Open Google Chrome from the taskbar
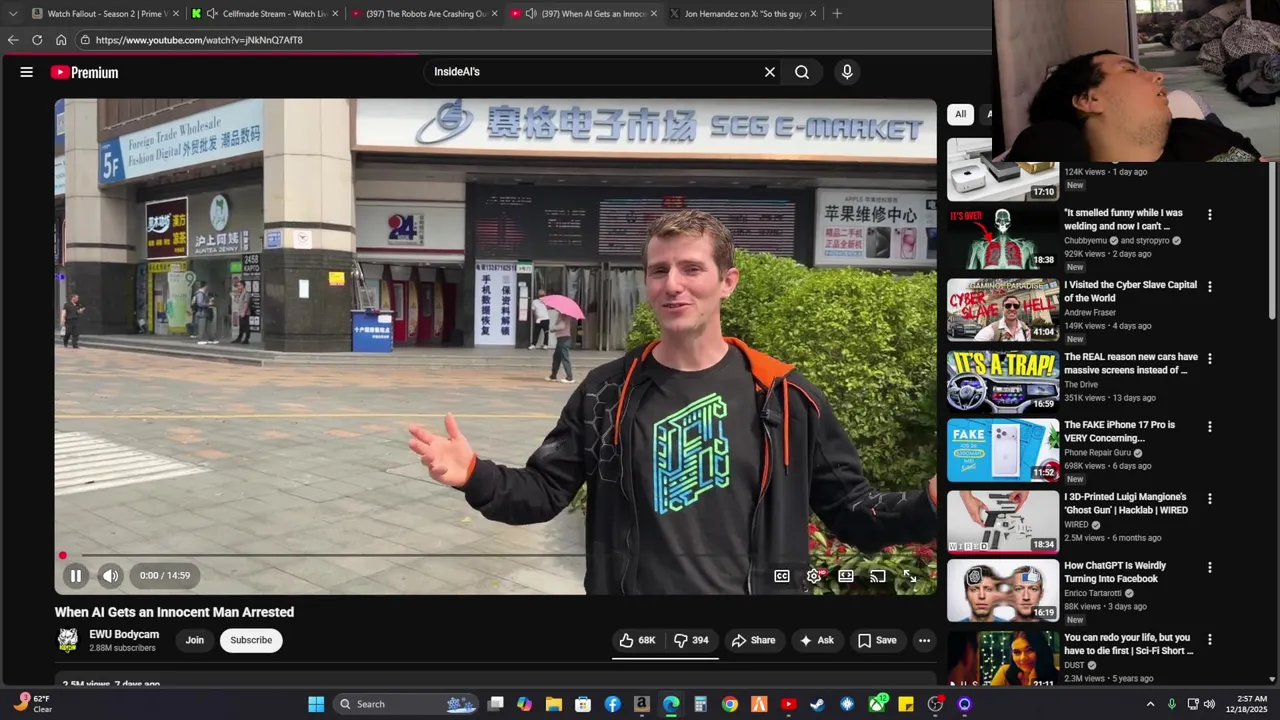Viewport: 1280px width, 720px height. tap(730, 704)
